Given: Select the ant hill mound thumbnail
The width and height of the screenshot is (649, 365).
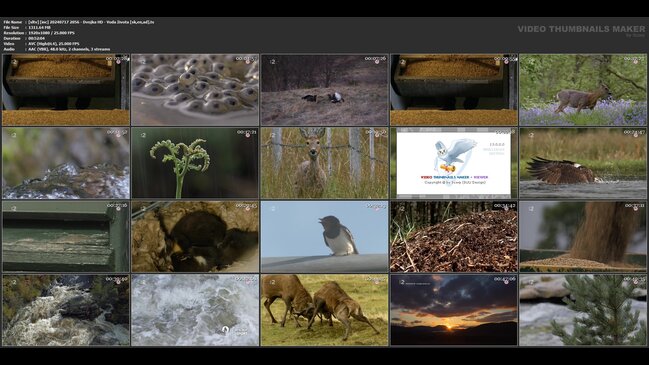Looking at the screenshot, I should coord(454,237).
